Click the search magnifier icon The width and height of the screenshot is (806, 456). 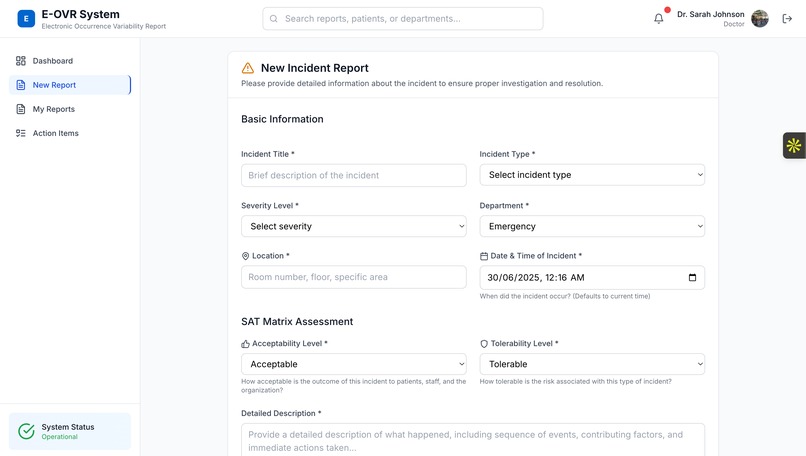coord(273,19)
